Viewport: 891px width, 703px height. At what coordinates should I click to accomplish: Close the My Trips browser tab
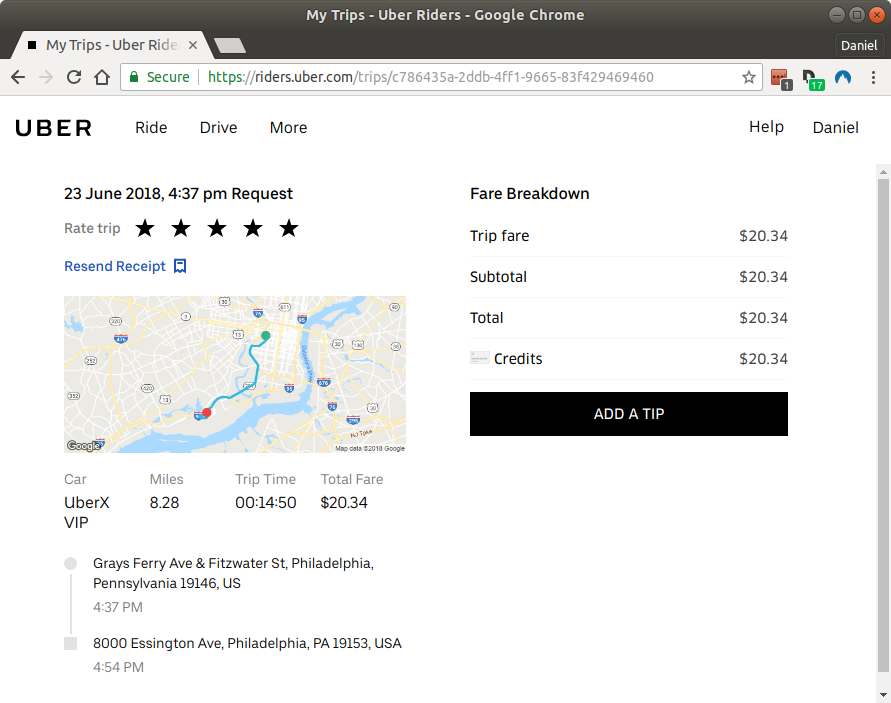(x=193, y=45)
